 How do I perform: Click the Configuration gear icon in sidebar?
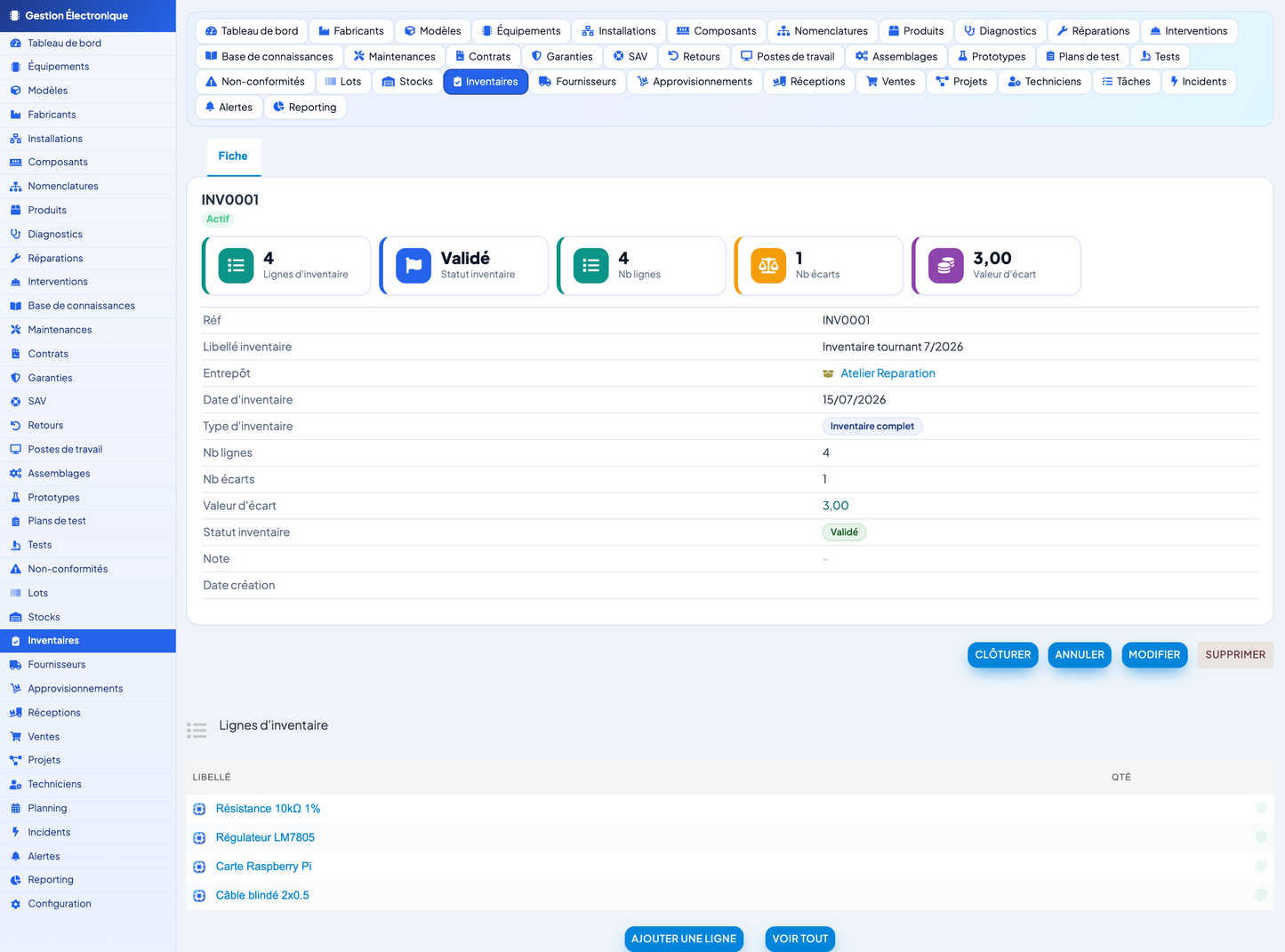(15, 904)
